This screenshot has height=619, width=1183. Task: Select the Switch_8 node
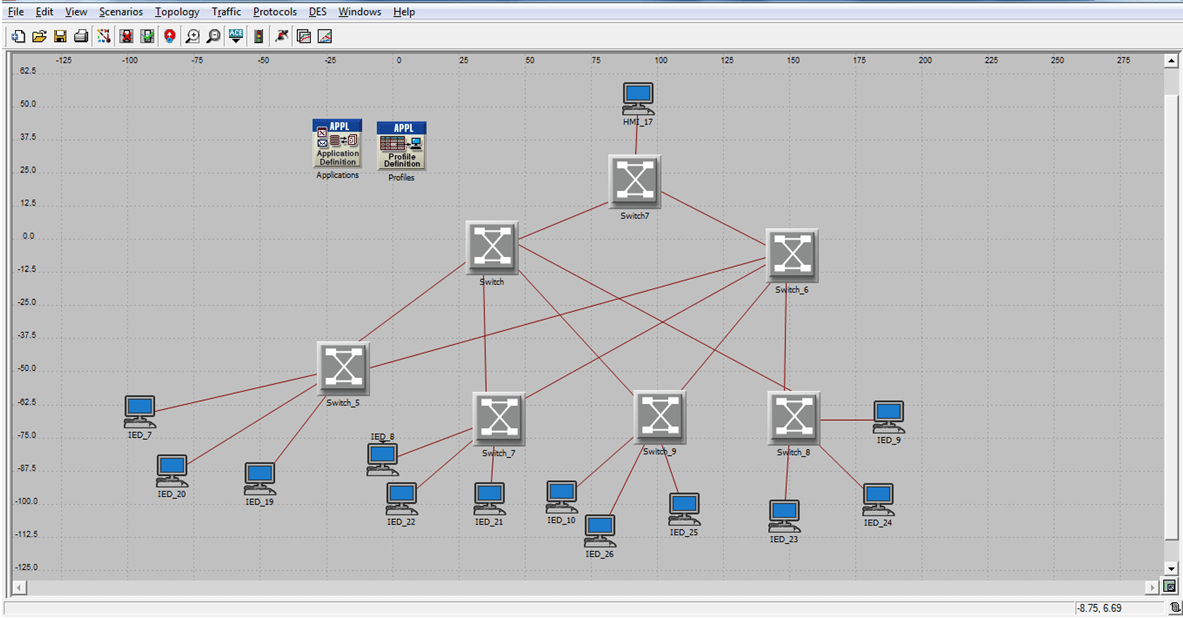click(x=794, y=418)
